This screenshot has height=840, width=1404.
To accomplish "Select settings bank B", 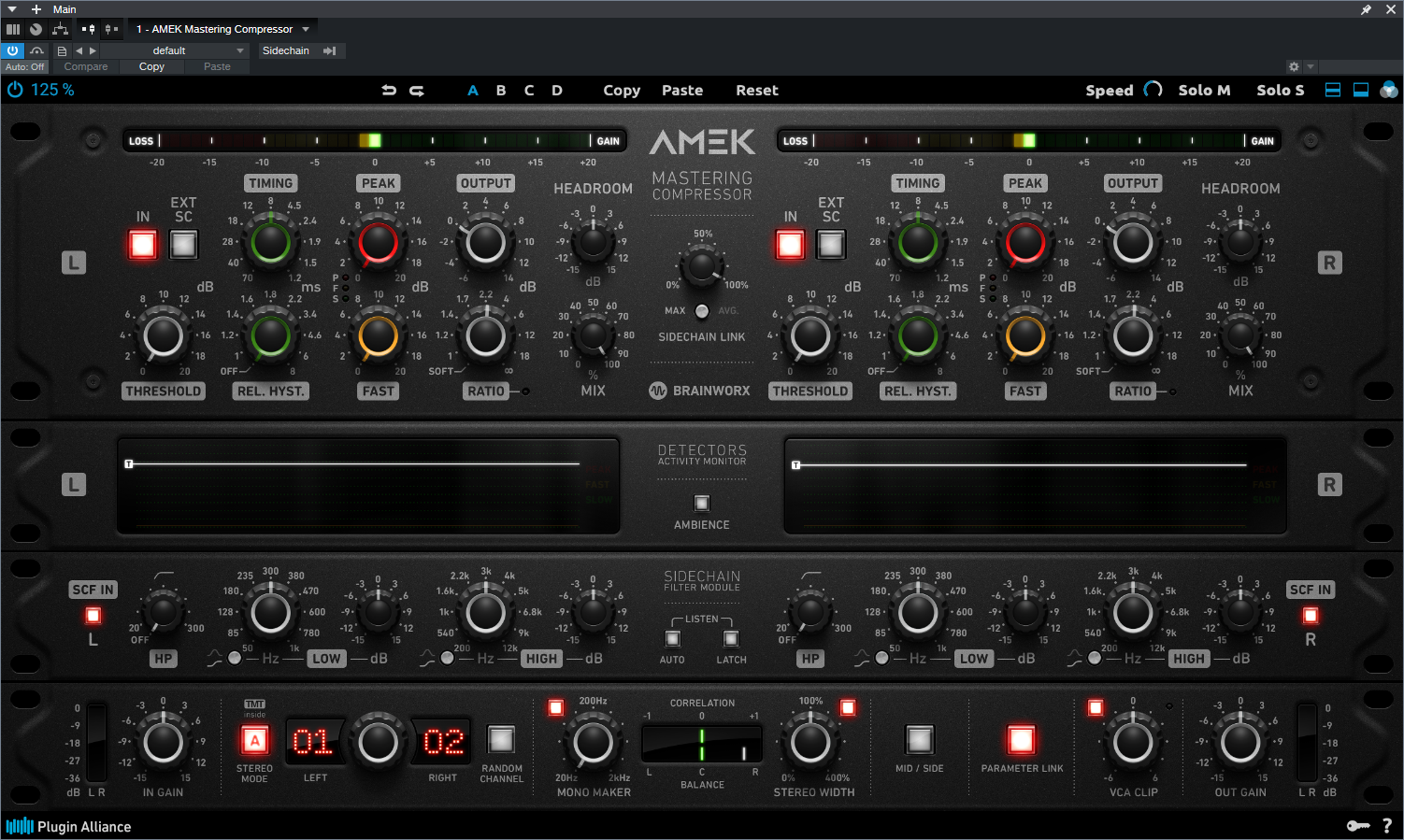I will pos(501,91).
